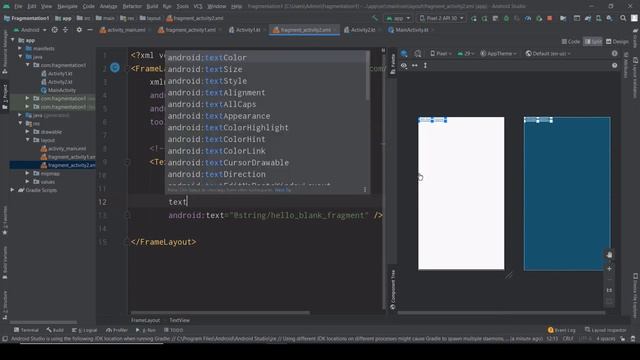
Task: Click the class gutter icon on line 2
Action: 115,68
